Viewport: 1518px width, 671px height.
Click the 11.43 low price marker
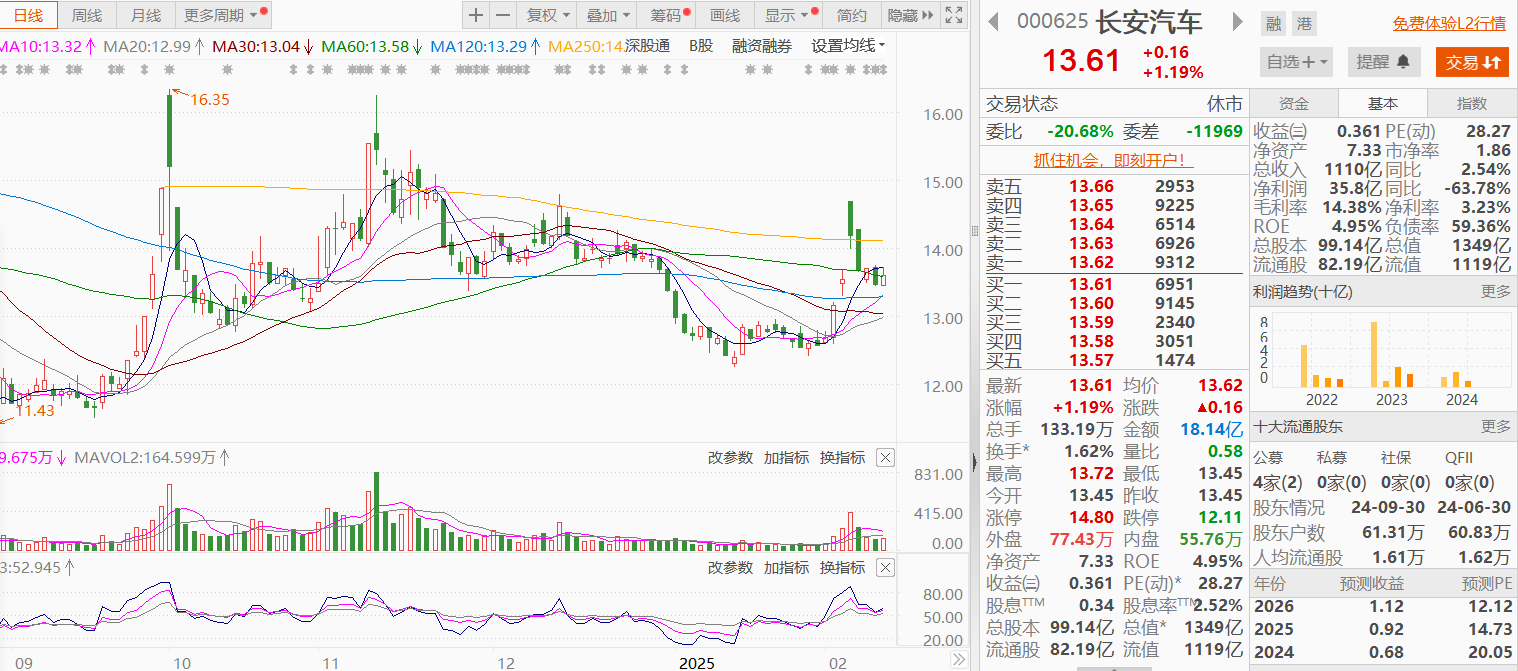click(x=33, y=410)
